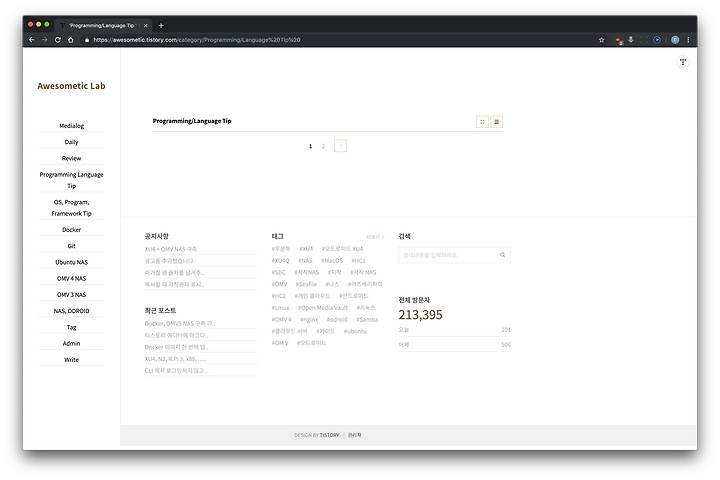Open the red extension icon with badge
This screenshot has width=720, height=480.
[618, 40]
